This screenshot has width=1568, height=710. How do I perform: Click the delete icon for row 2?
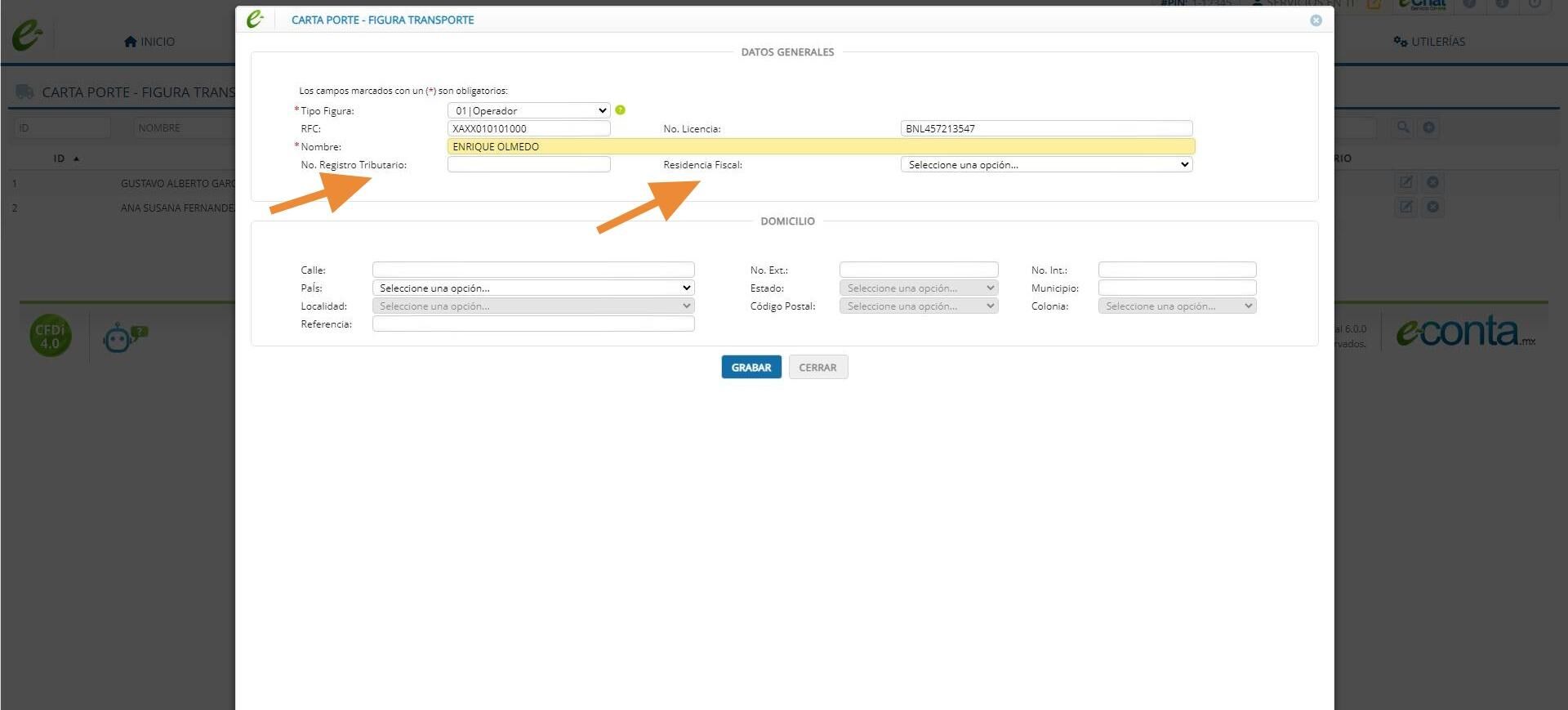1432,208
